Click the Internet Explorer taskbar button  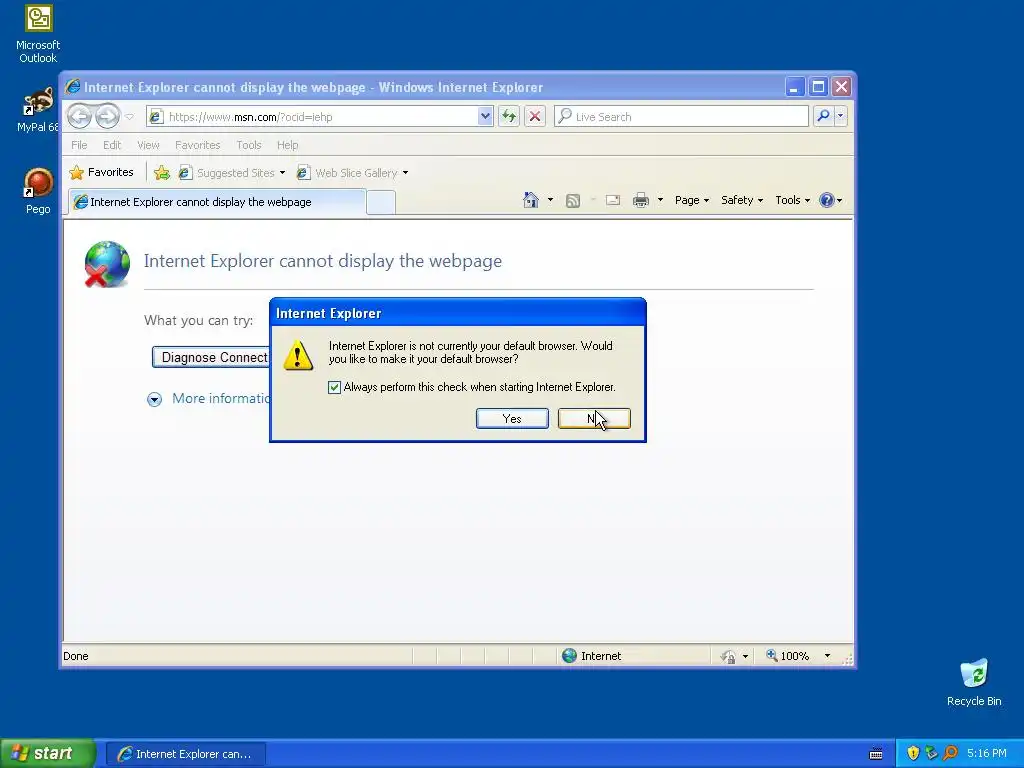pyautogui.click(x=185, y=754)
